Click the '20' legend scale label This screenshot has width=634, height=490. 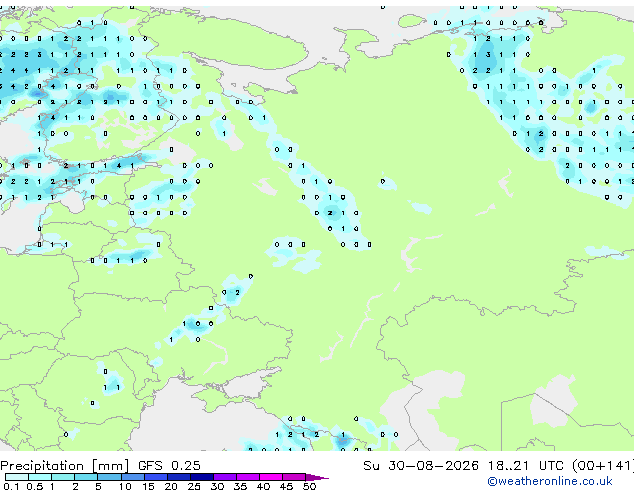pos(171,486)
